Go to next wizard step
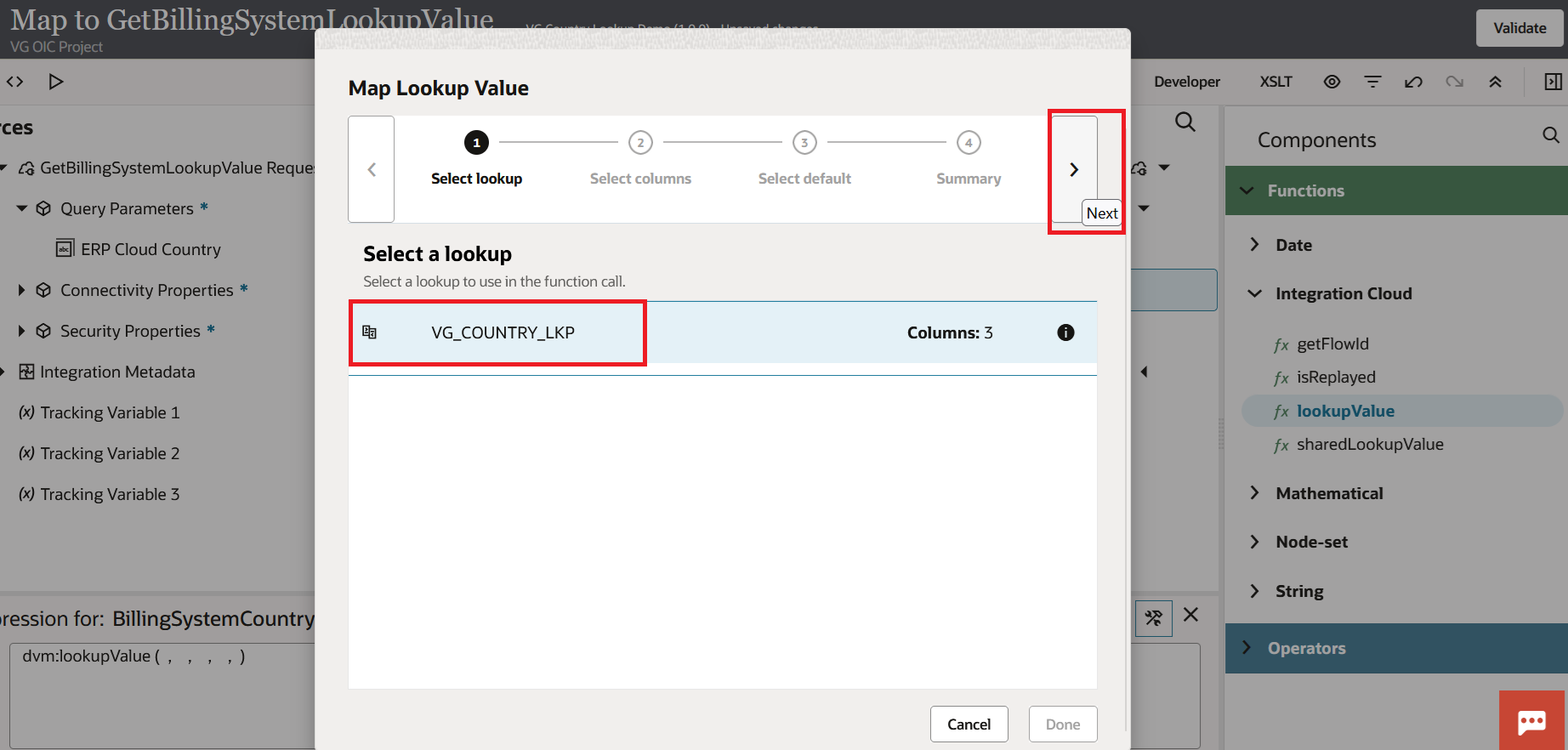 point(1074,169)
